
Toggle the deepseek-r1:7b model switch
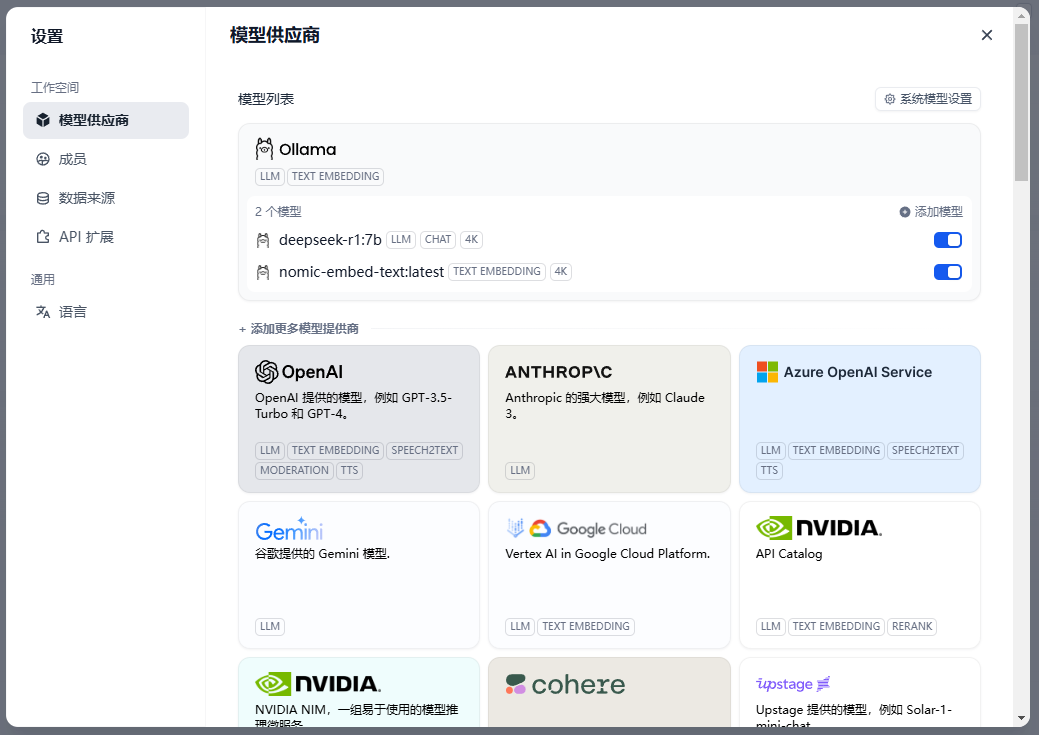[948, 240]
